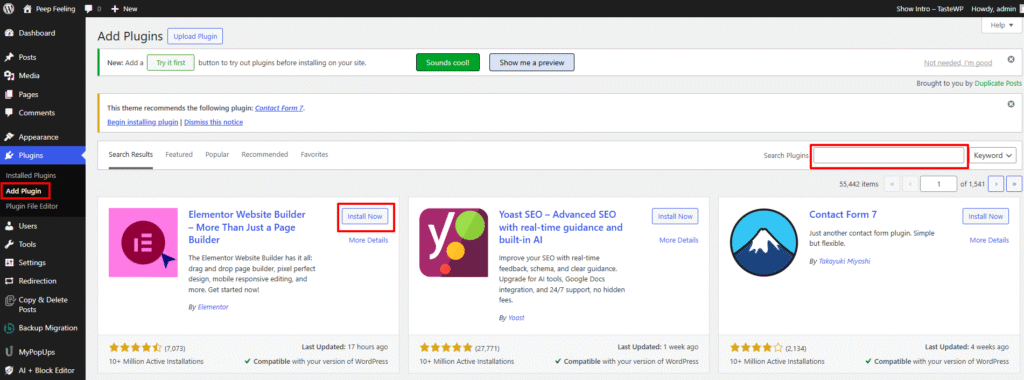Switch to Search Results tab
The height and width of the screenshot is (380, 1024).
point(131,155)
